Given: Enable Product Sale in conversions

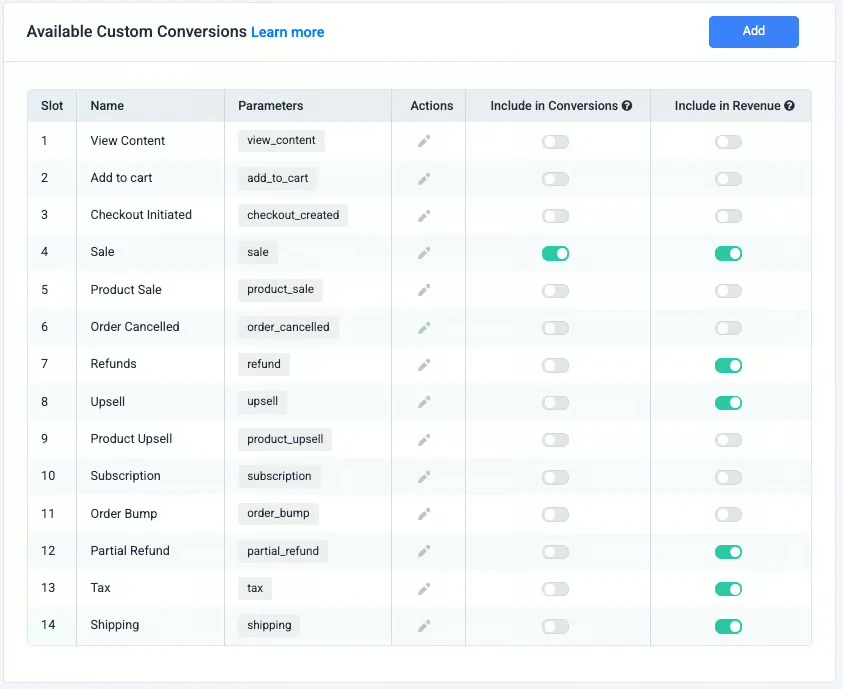Looking at the screenshot, I should point(555,291).
